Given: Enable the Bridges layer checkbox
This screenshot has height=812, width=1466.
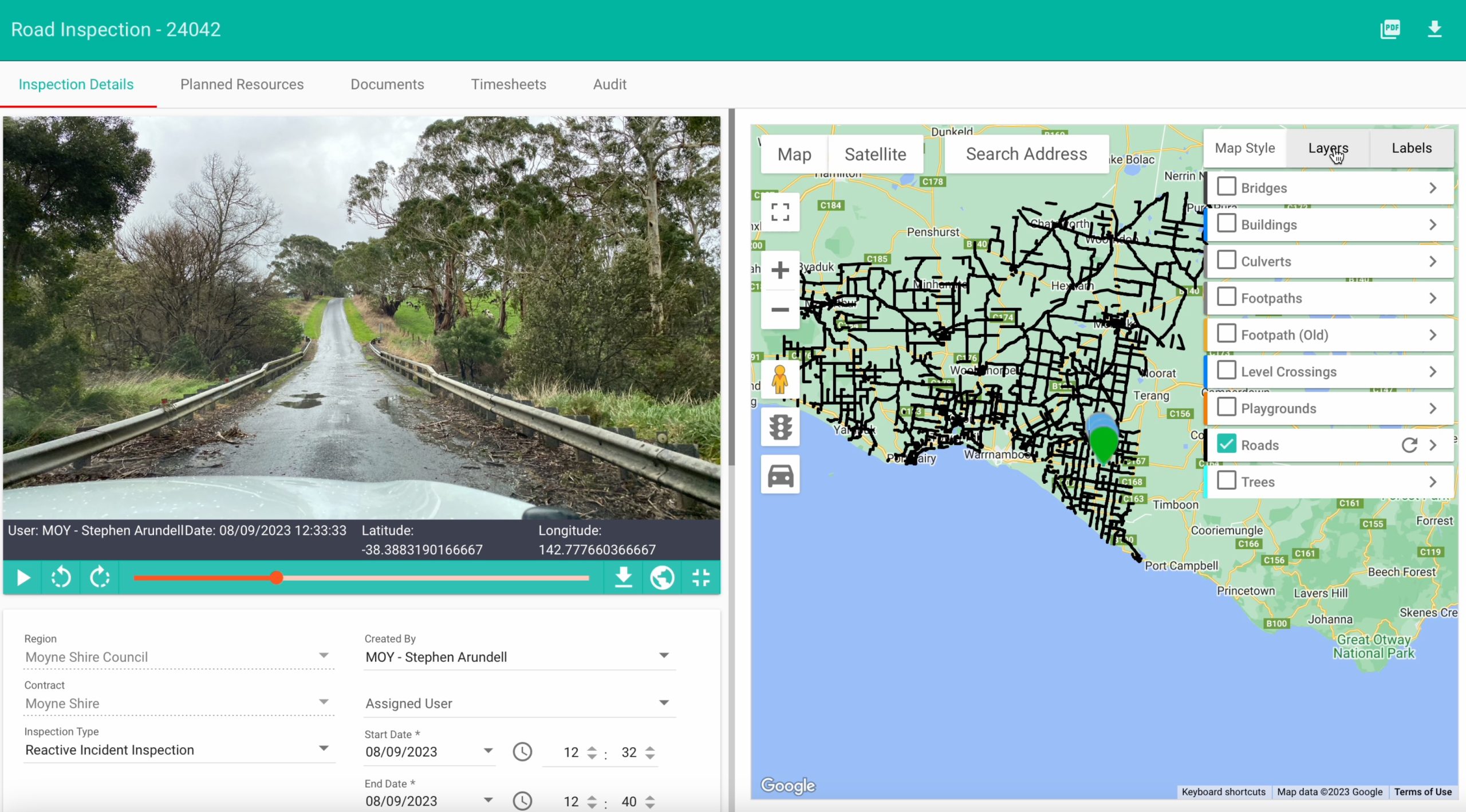Looking at the screenshot, I should pos(1226,186).
